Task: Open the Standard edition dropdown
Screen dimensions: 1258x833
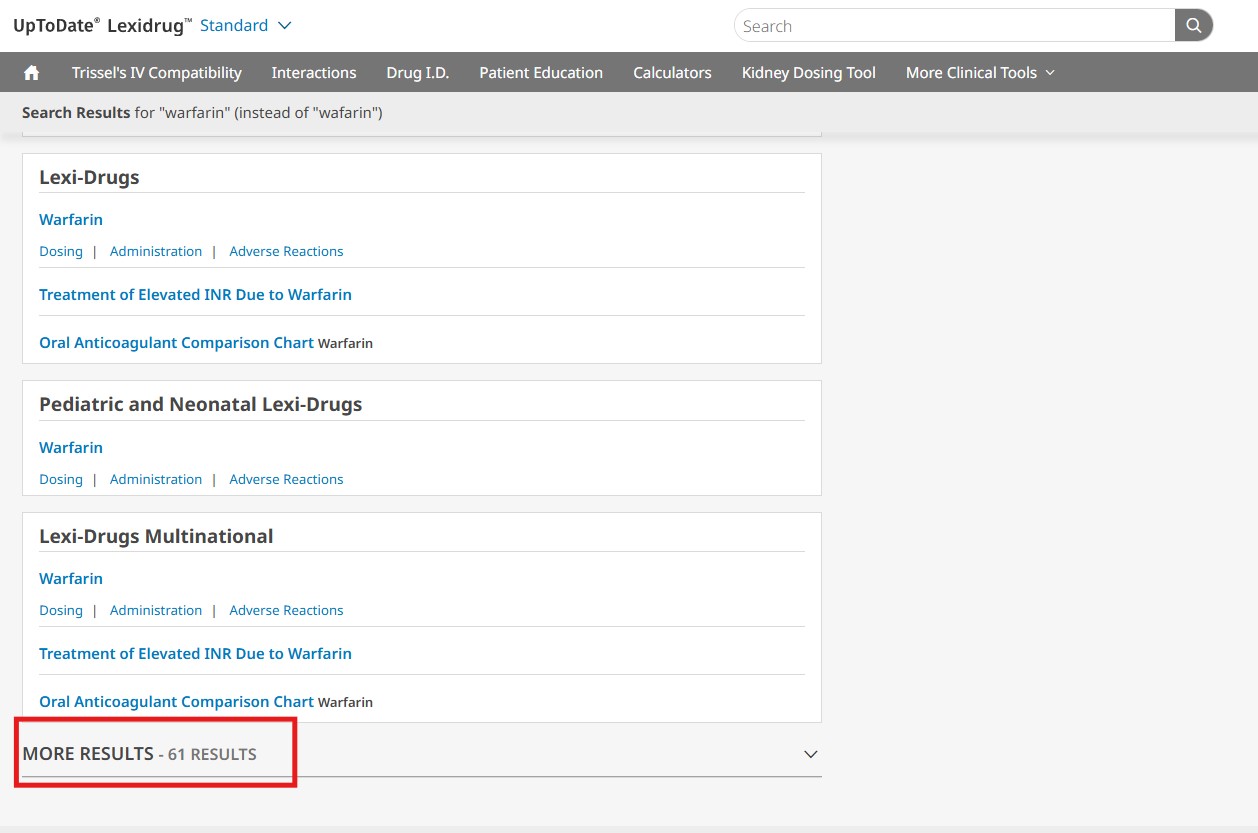Action: (x=245, y=25)
